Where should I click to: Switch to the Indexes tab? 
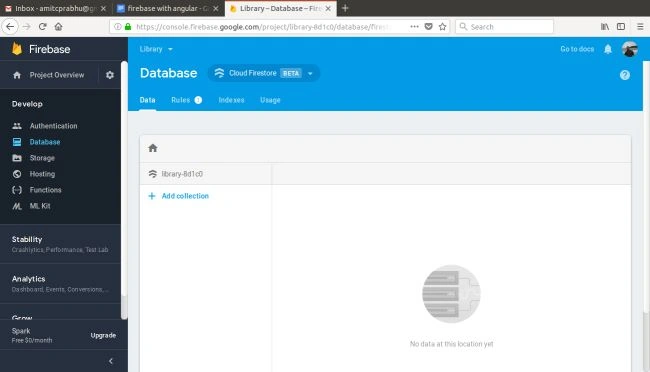click(x=231, y=100)
